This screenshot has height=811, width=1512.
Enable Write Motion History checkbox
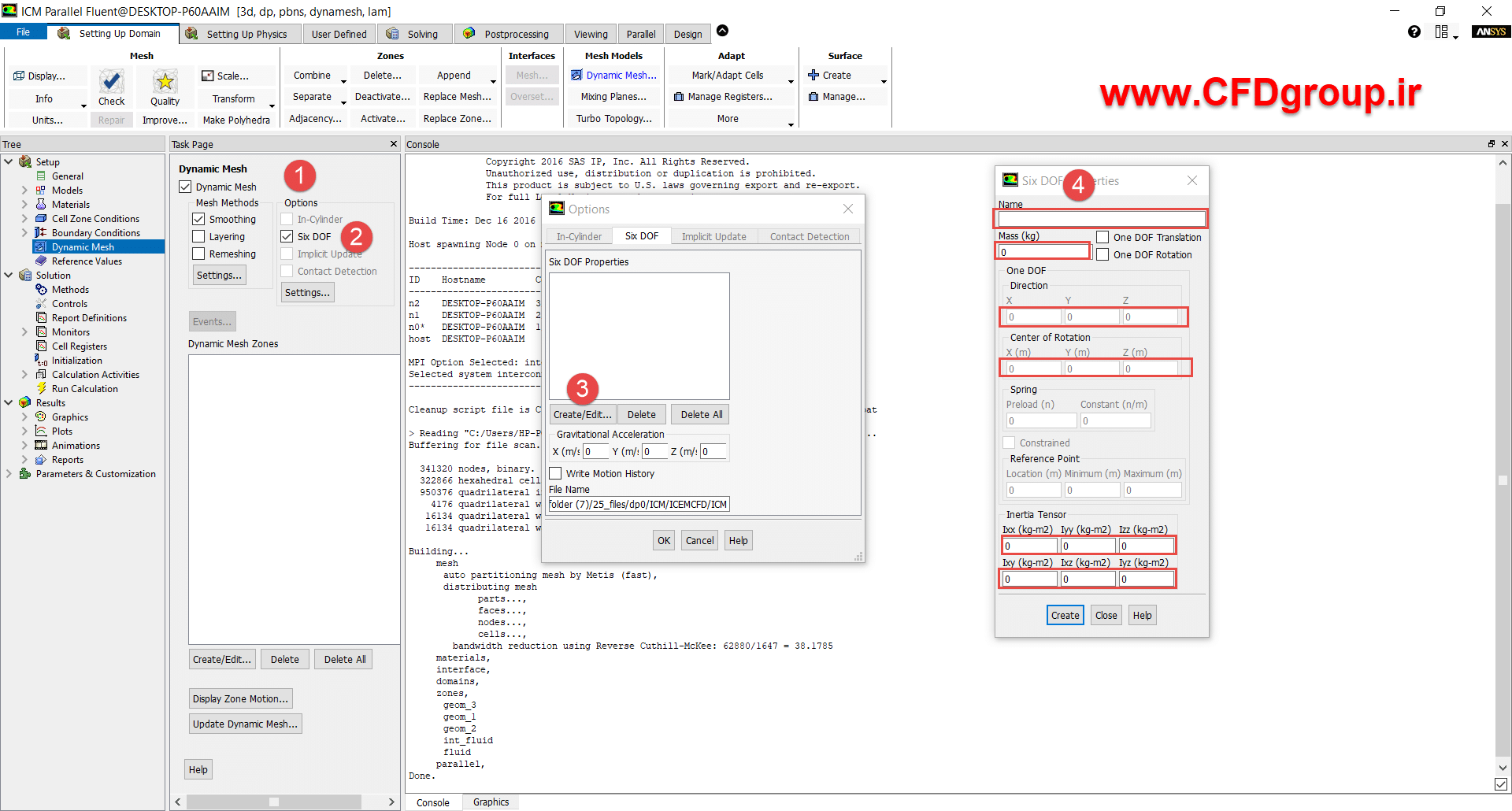tap(555, 473)
